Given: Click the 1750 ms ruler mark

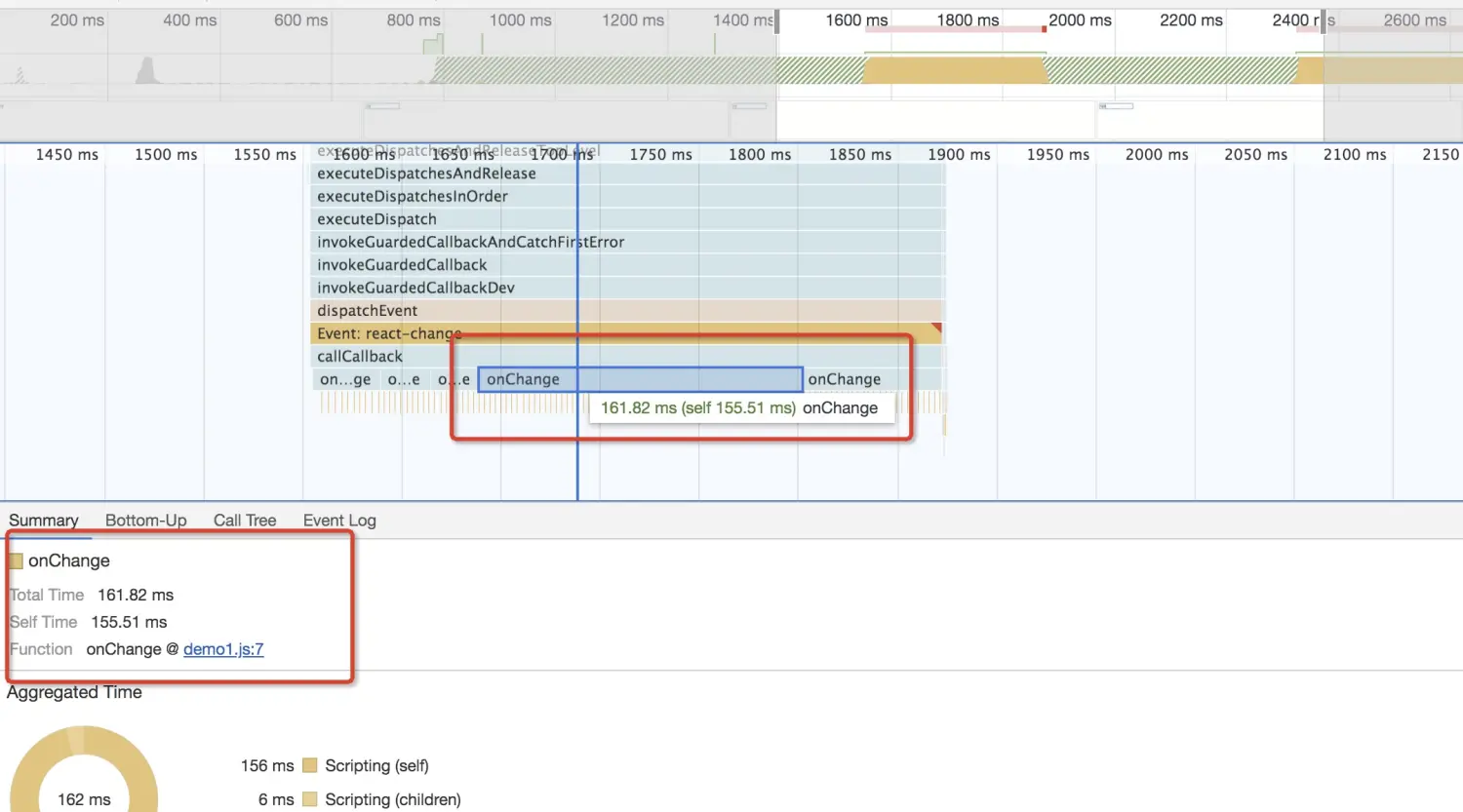Looking at the screenshot, I should 660,154.
